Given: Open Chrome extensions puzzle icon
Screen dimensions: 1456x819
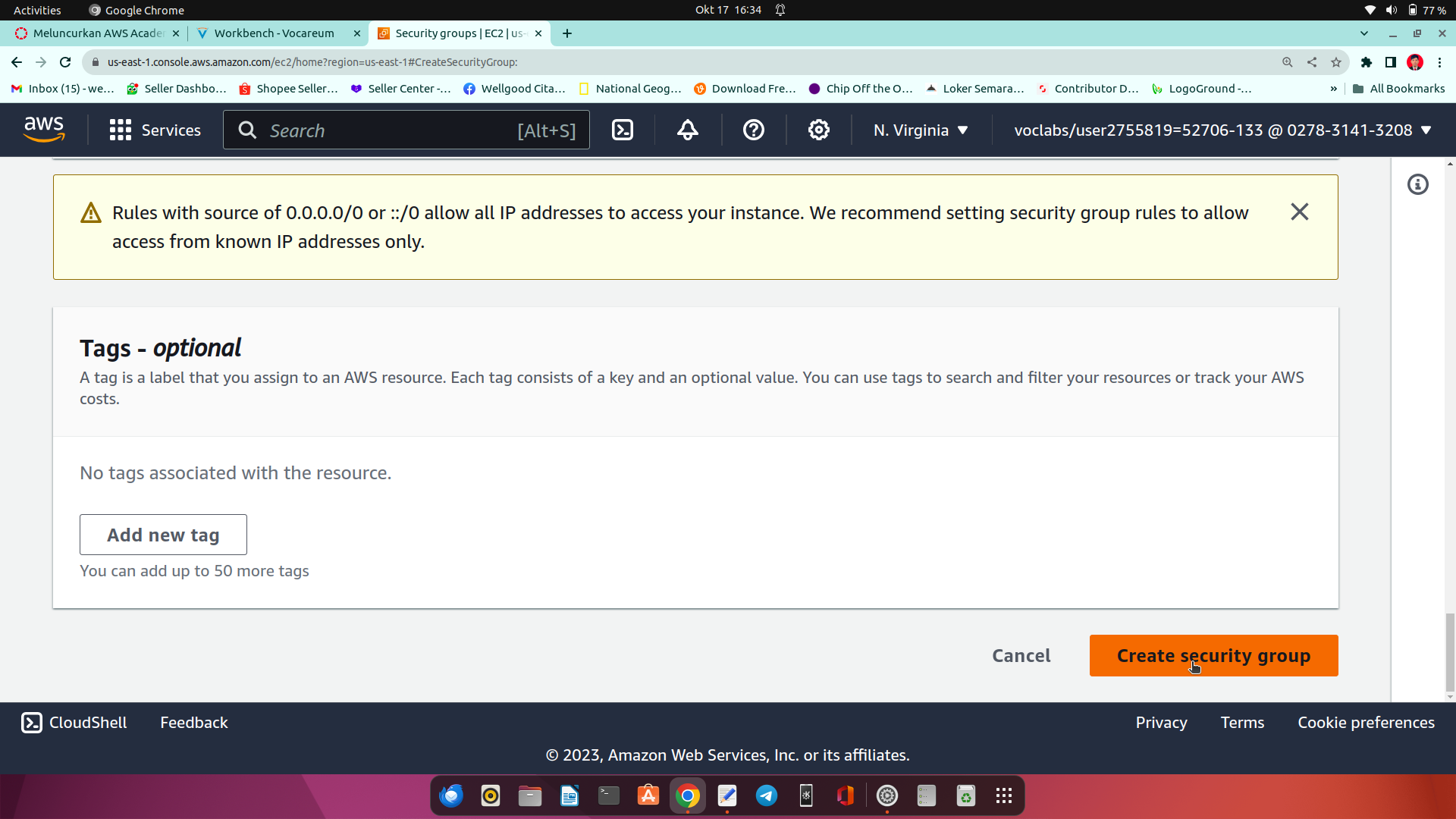Looking at the screenshot, I should [1366, 62].
